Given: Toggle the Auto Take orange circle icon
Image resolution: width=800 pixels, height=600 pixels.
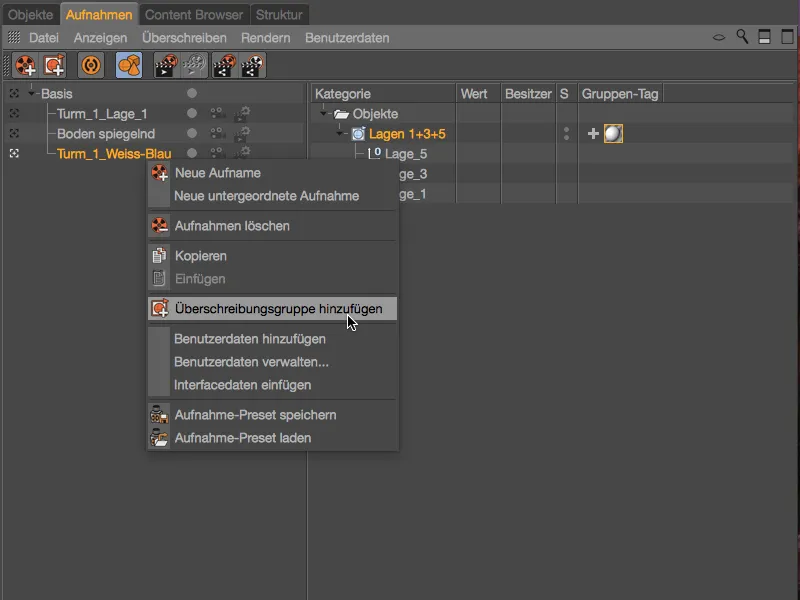Looking at the screenshot, I should point(91,65).
